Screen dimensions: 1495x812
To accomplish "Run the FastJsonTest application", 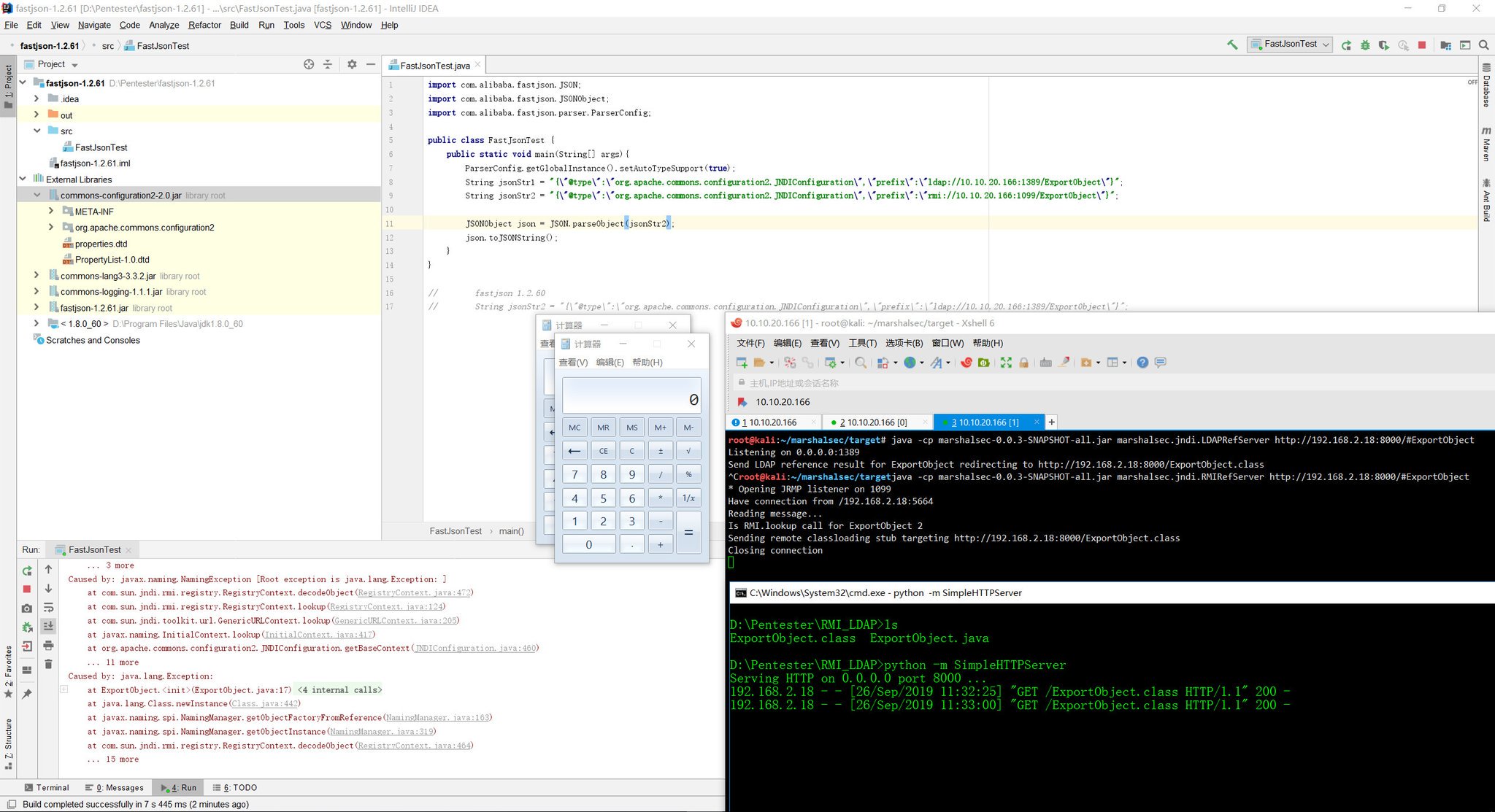I will click(1346, 45).
